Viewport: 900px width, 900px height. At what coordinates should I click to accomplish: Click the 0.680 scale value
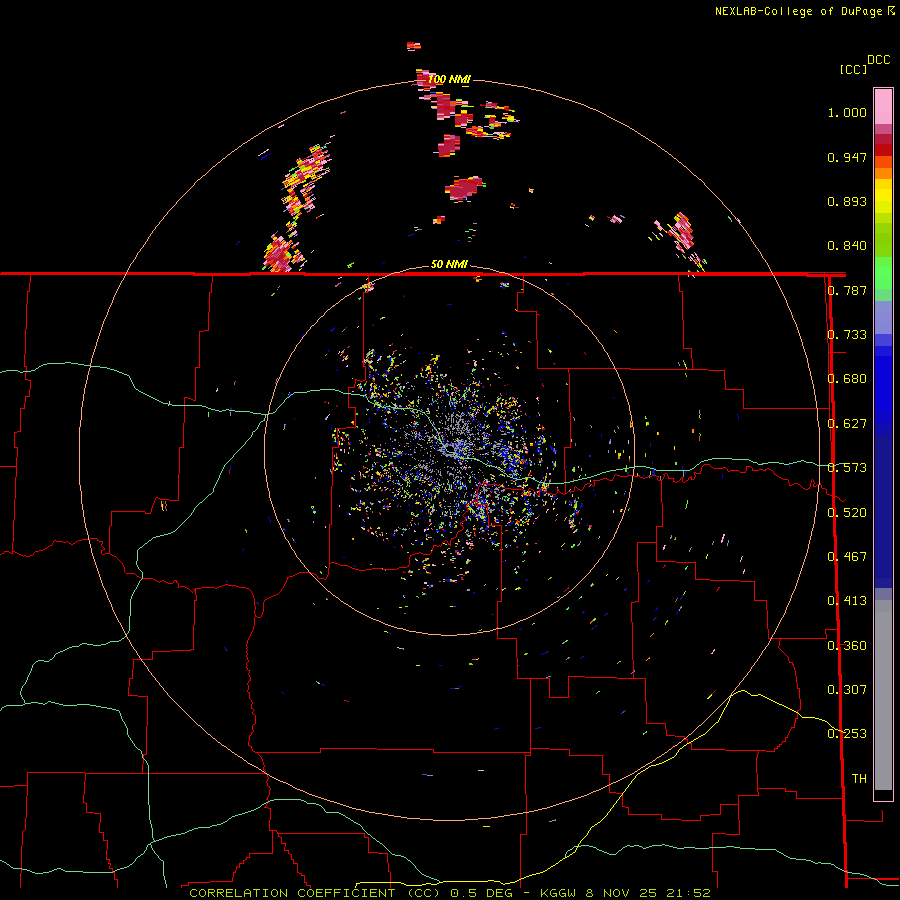tap(847, 379)
